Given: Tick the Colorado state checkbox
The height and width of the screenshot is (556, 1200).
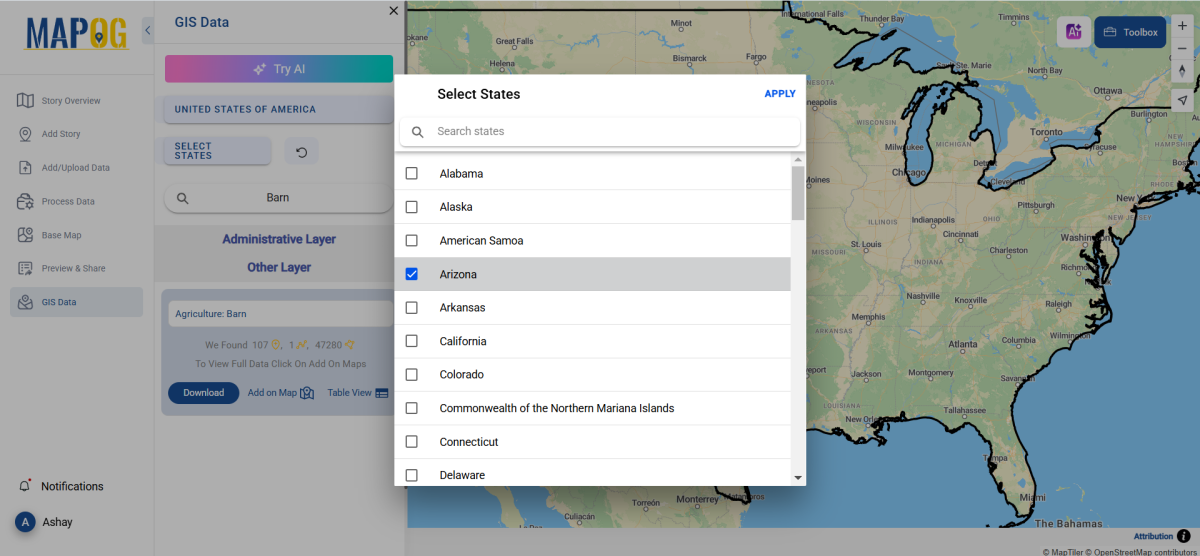Looking at the screenshot, I should (411, 374).
